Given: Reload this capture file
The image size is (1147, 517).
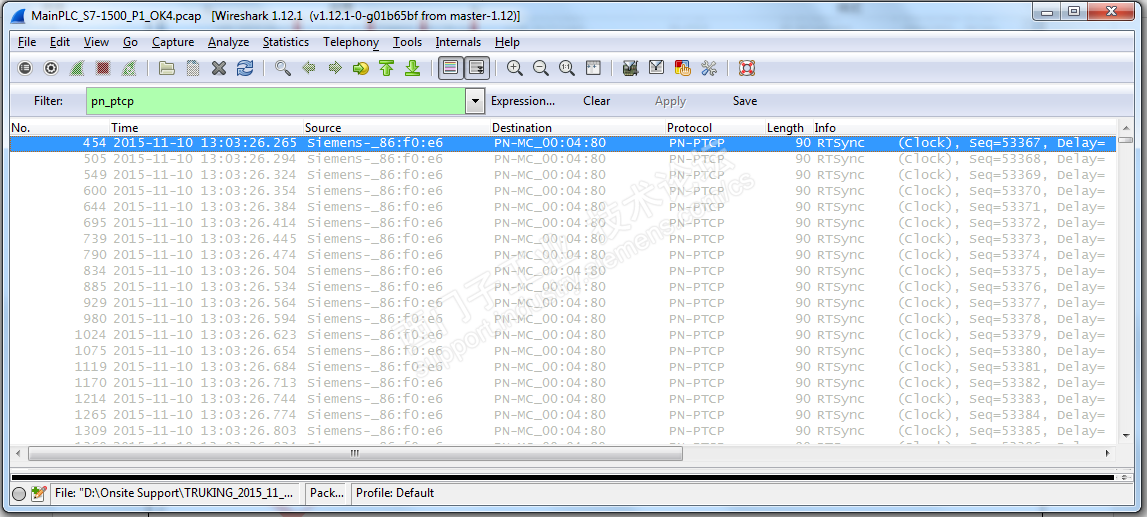Looking at the screenshot, I should pos(245,68).
